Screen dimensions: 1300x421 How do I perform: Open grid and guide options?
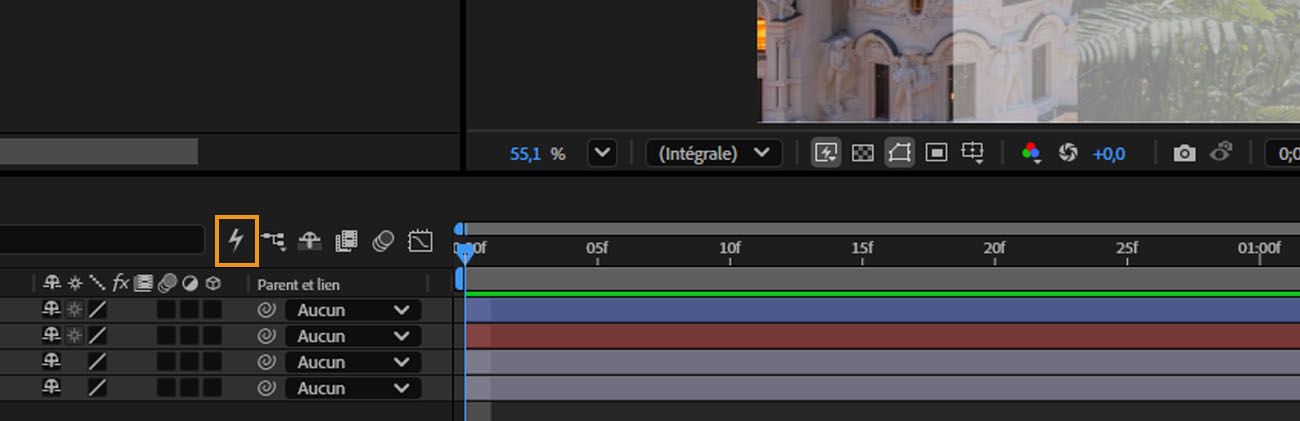click(x=973, y=153)
